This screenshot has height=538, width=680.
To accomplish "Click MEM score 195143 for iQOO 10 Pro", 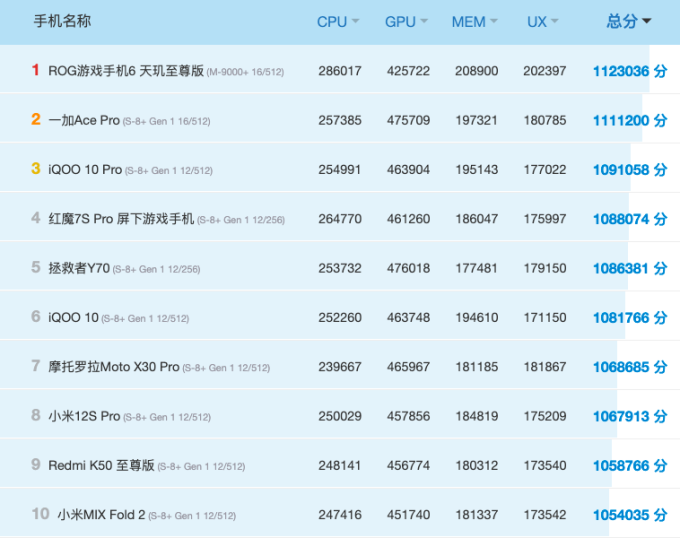I will coord(476,170).
